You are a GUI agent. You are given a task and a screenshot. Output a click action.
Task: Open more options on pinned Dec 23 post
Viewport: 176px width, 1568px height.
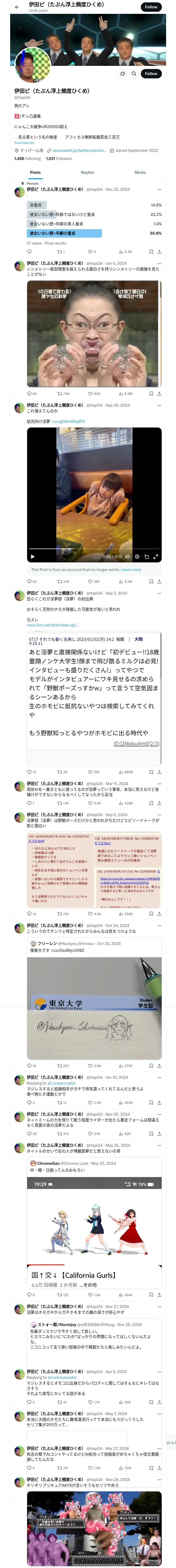pyautogui.click(x=160, y=189)
